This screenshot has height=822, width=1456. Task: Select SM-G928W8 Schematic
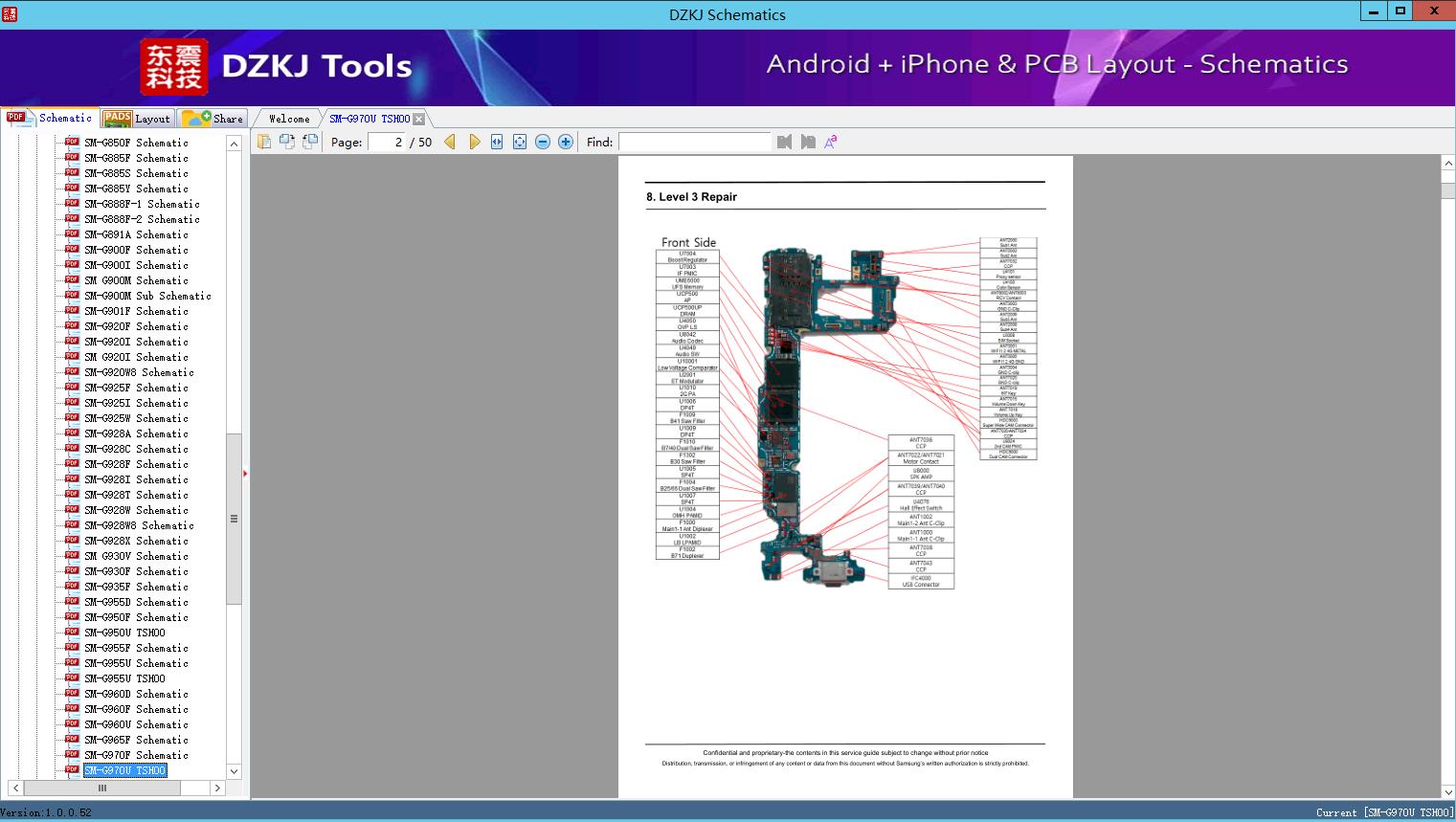[139, 525]
